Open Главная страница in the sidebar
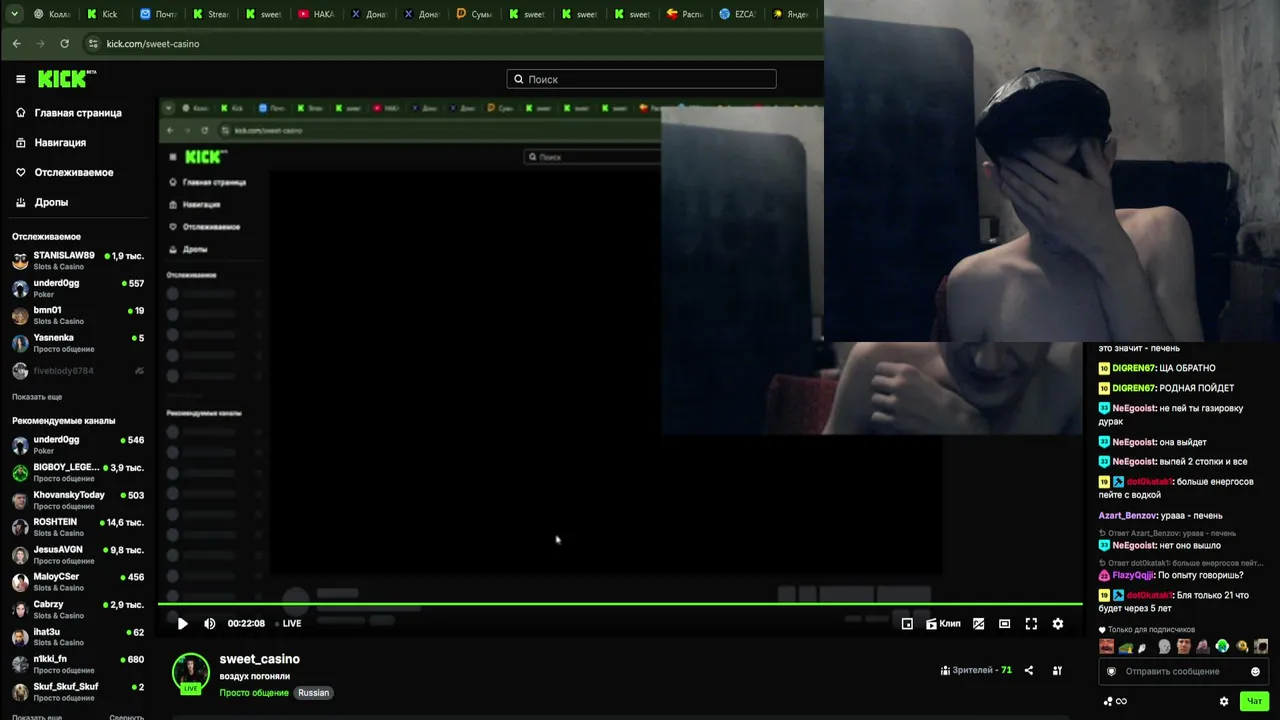Viewport: 1280px width, 720px height. (x=68, y=113)
